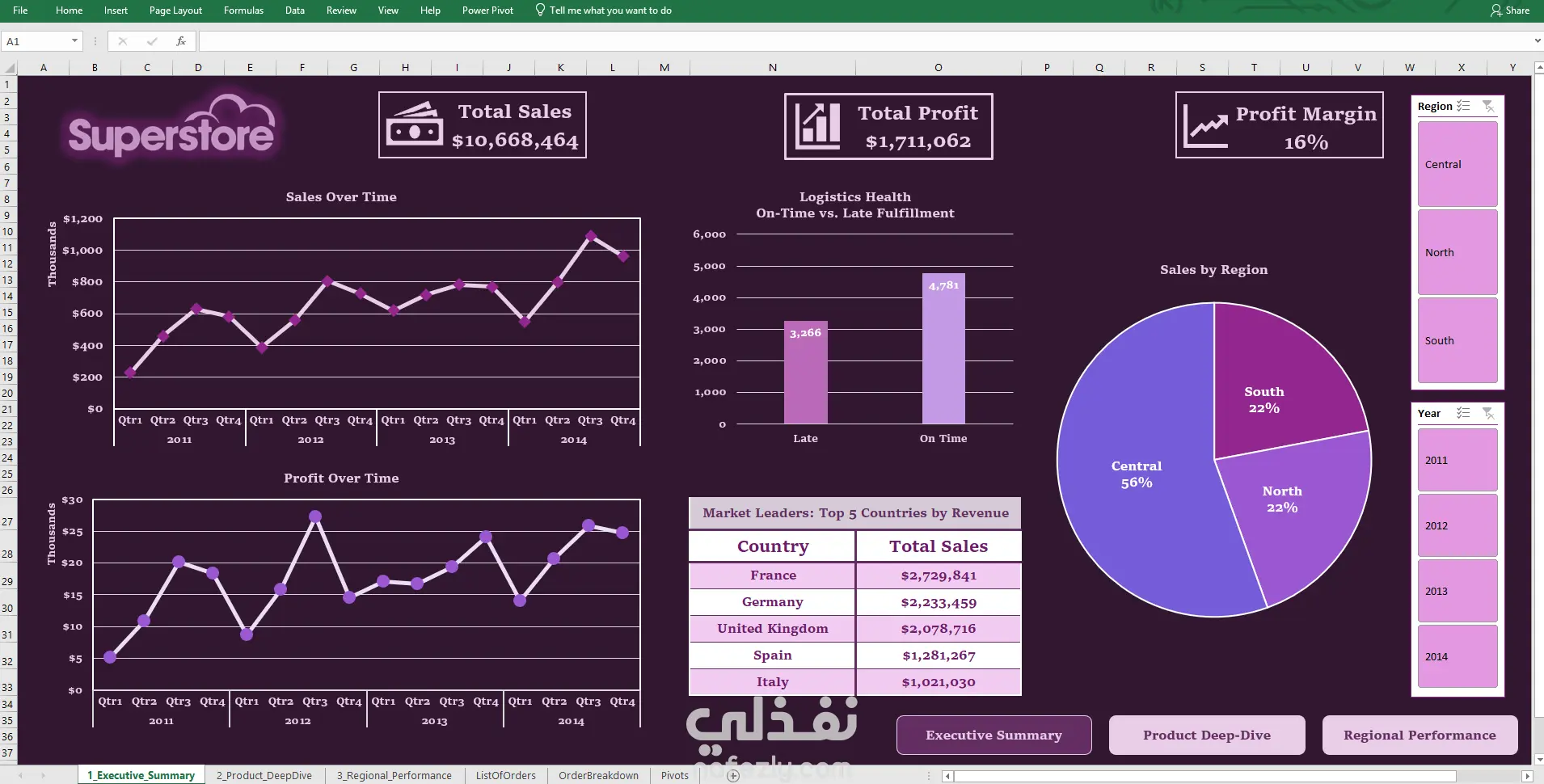Viewport: 1544px width, 784px height.
Task: Open the Formulas ribbon tab
Action: click(243, 11)
